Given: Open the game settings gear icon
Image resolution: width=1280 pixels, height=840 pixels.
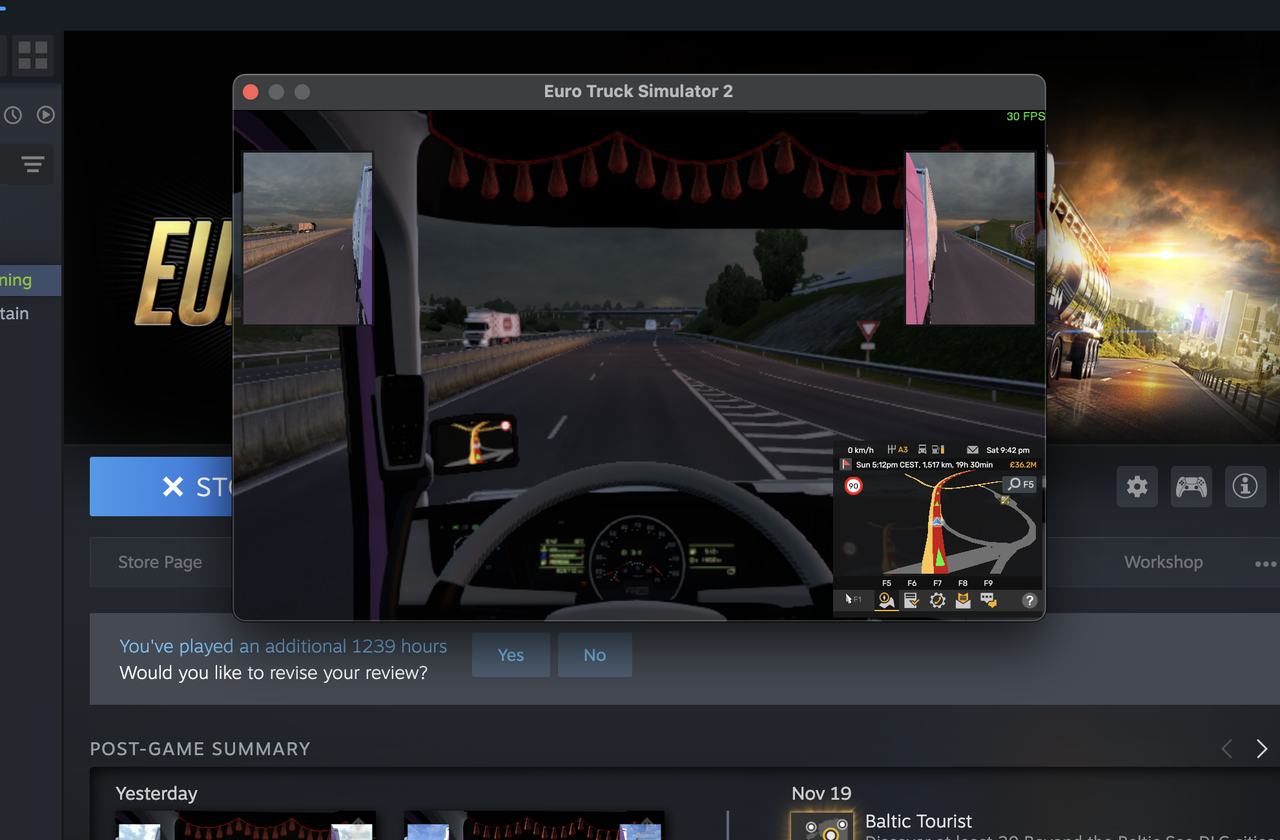Looking at the screenshot, I should [1137, 487].
